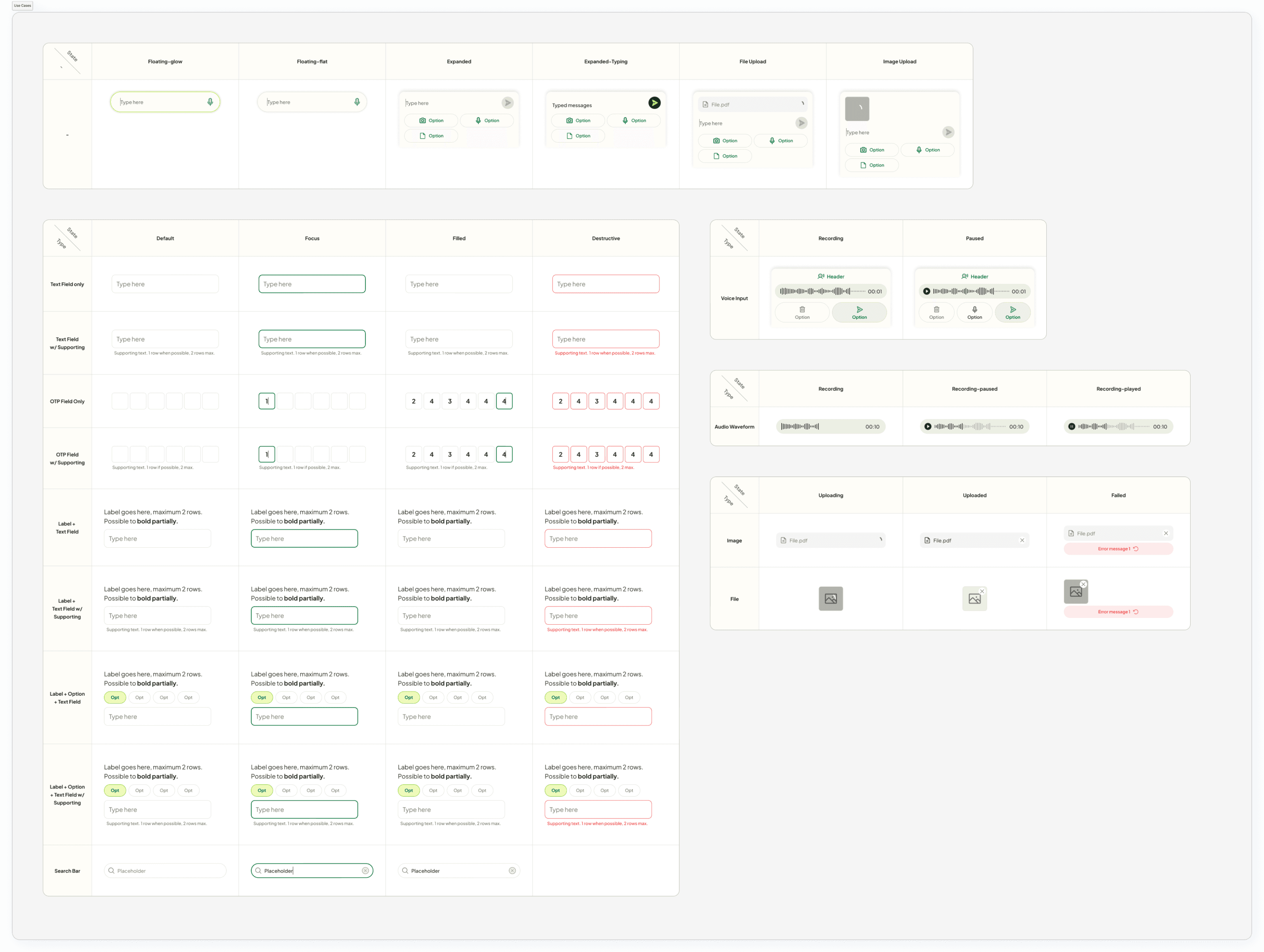
Task: Select last Opt chip in Destructive Label + Option row
Action: [x=628, y=697]
